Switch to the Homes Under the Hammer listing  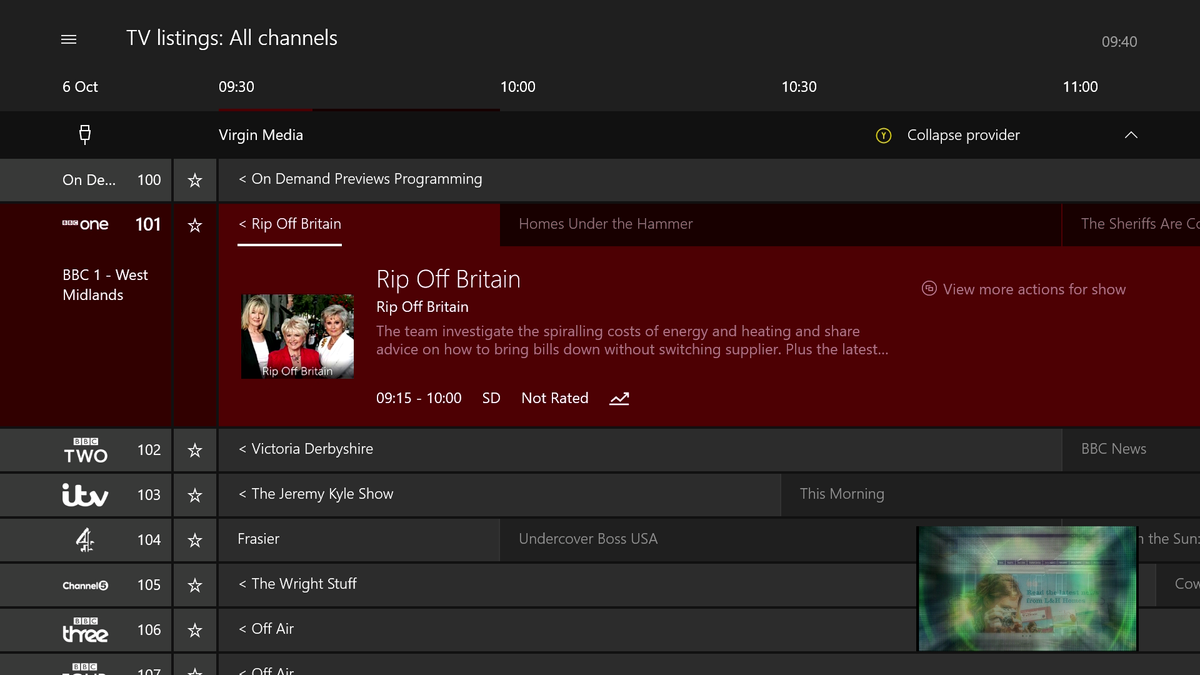(x=605, y=224)
